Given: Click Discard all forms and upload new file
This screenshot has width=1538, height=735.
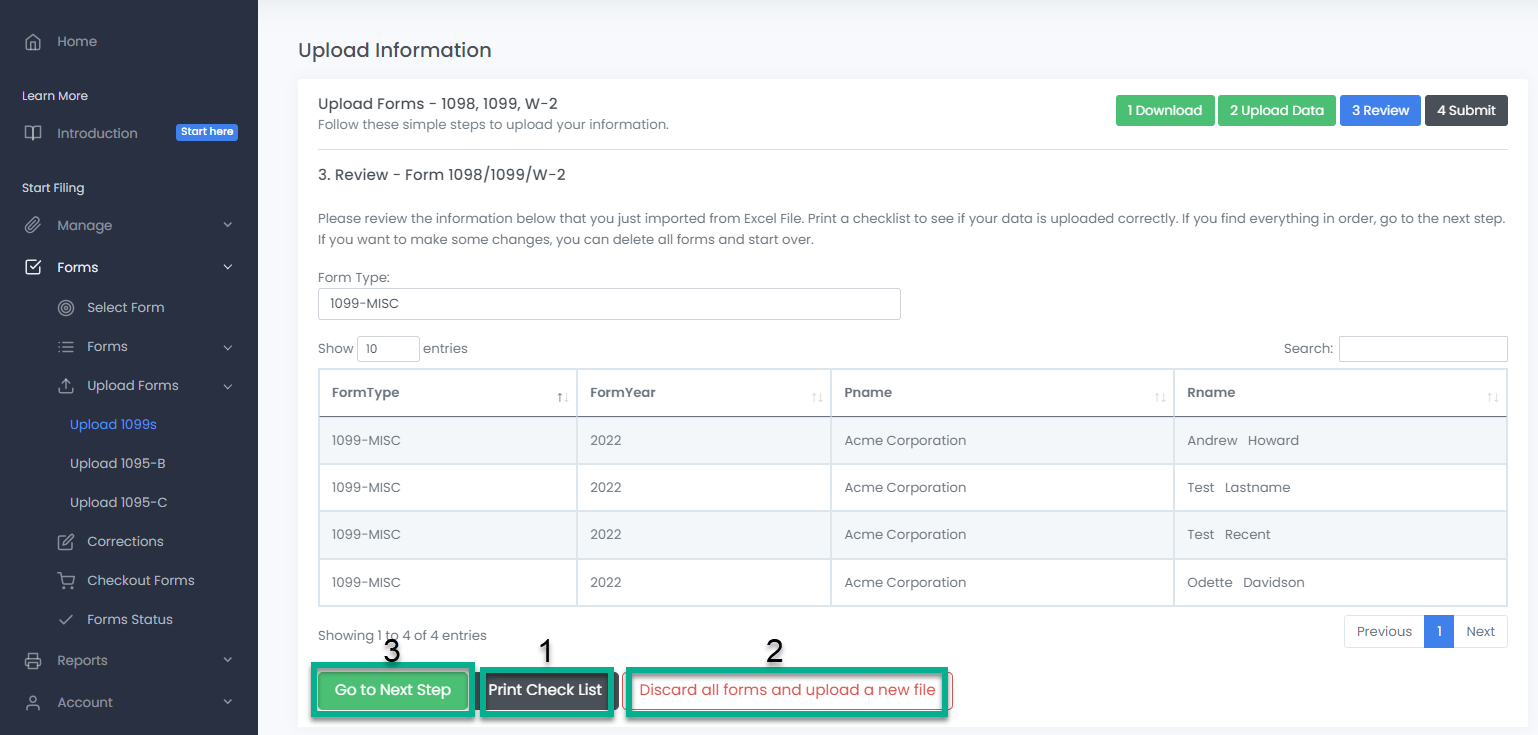Looking at the screenshot, I should coord(787,690).
